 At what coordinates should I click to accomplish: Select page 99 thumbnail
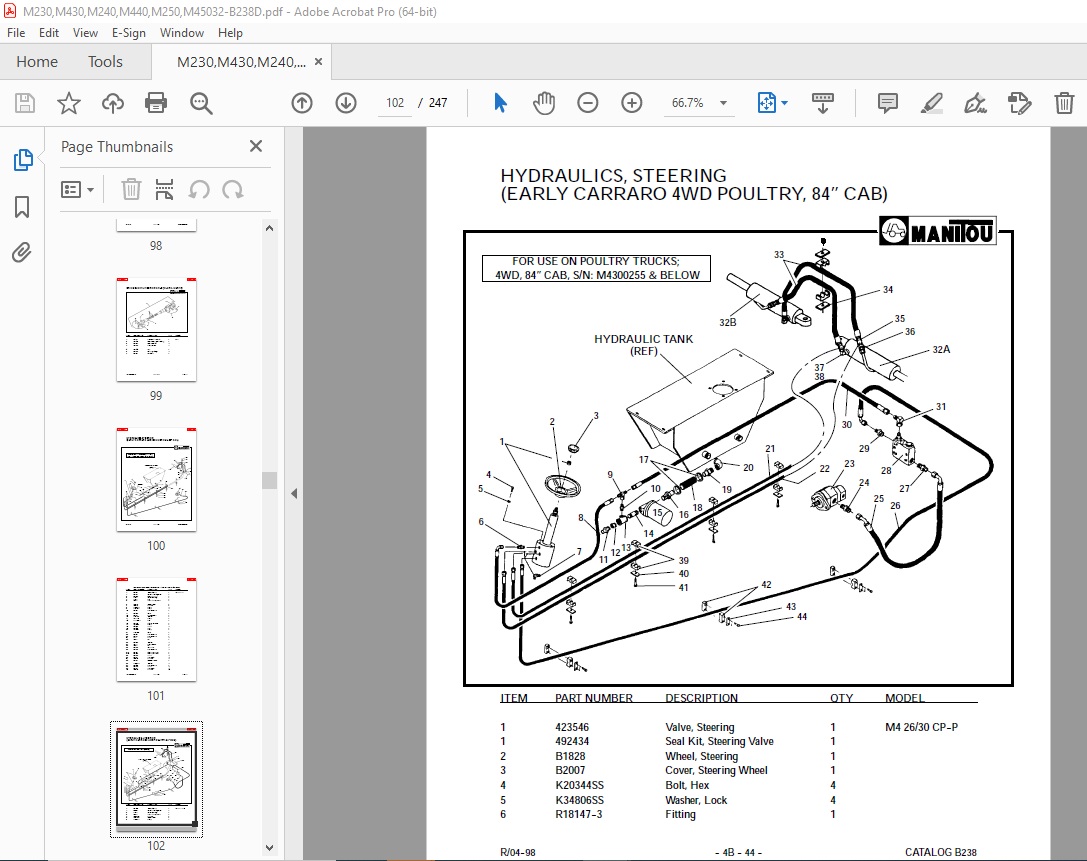pos(156,329)
